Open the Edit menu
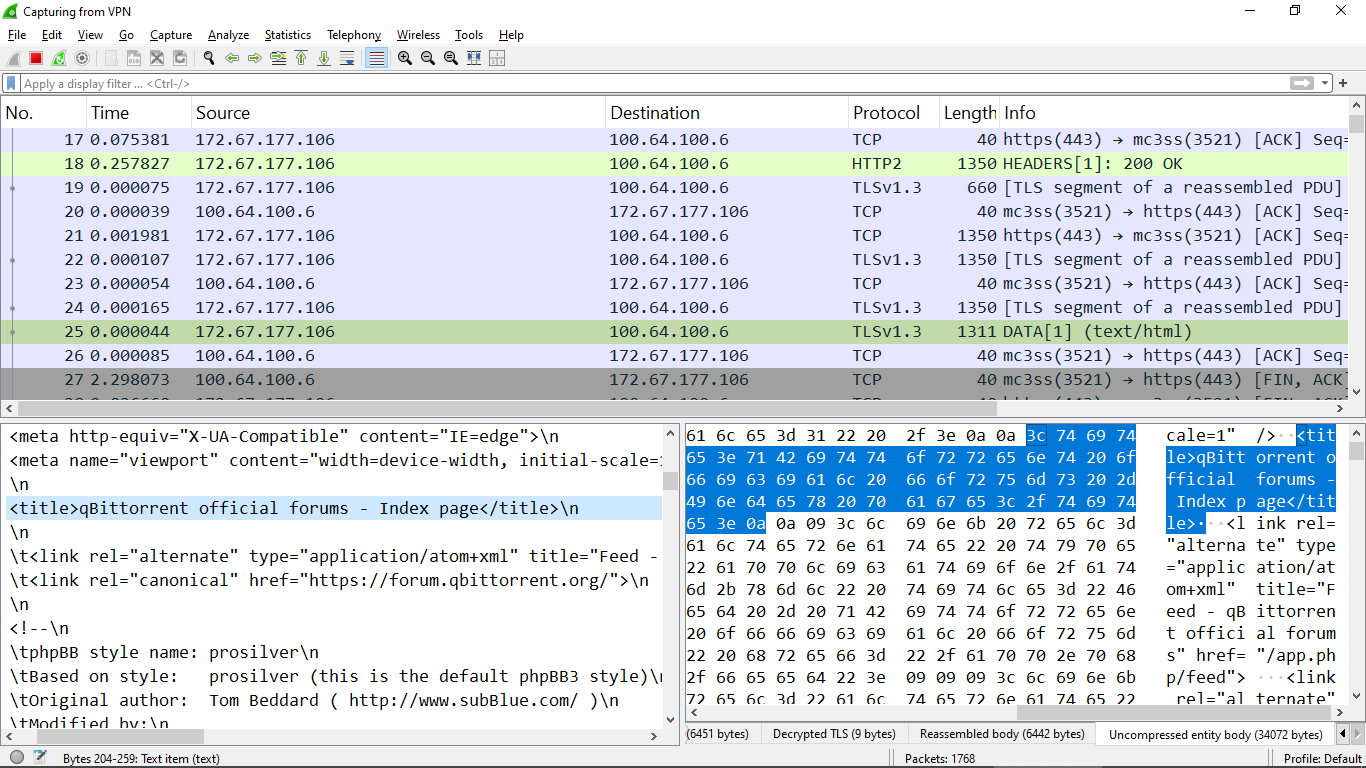1366x768 pixels. click(x=52, y=35)
